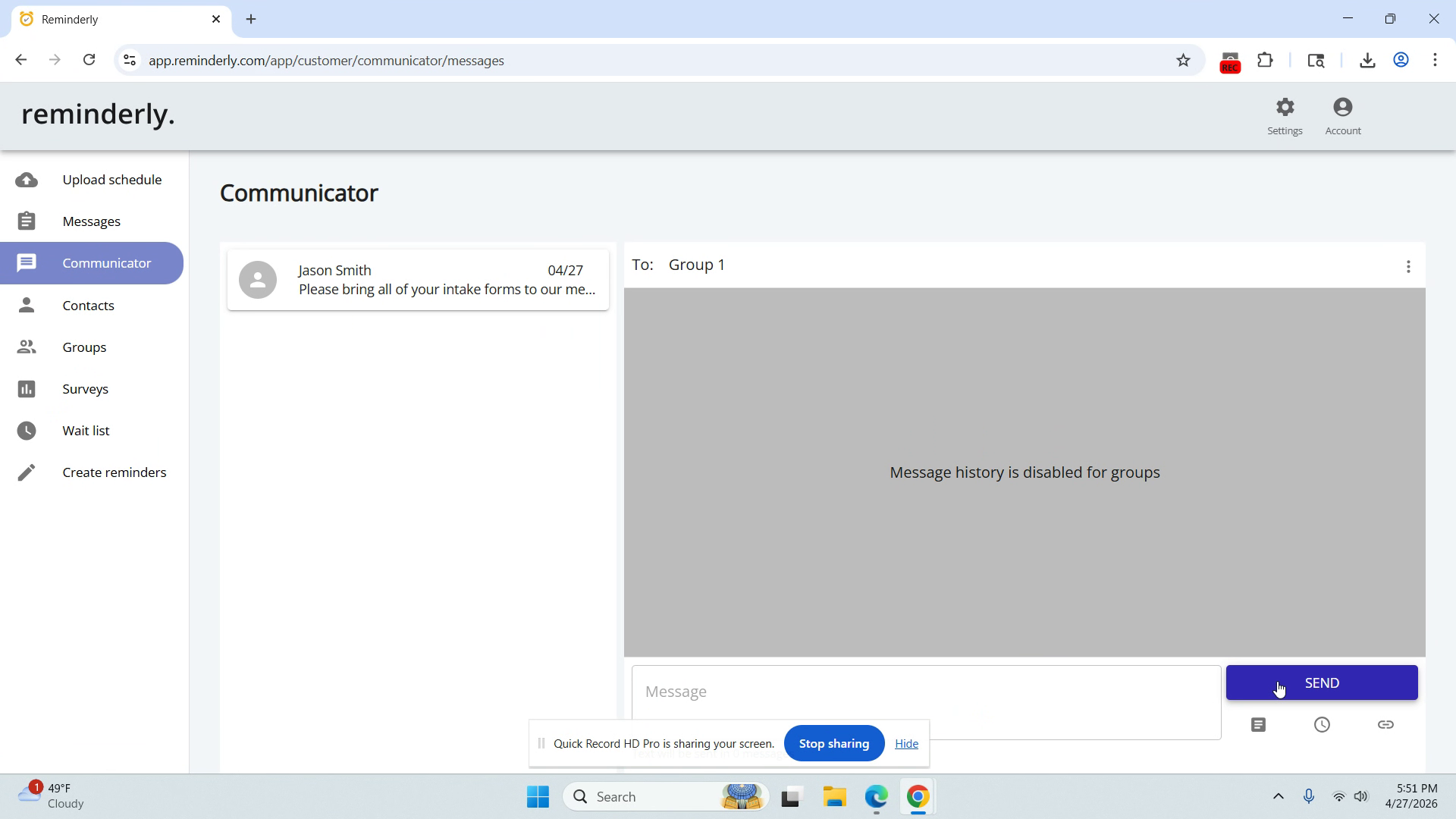Click the taskbar microphone icon
This screenshot has height=819, width=1456.
pyautogui.click(x=1308, y=796)
